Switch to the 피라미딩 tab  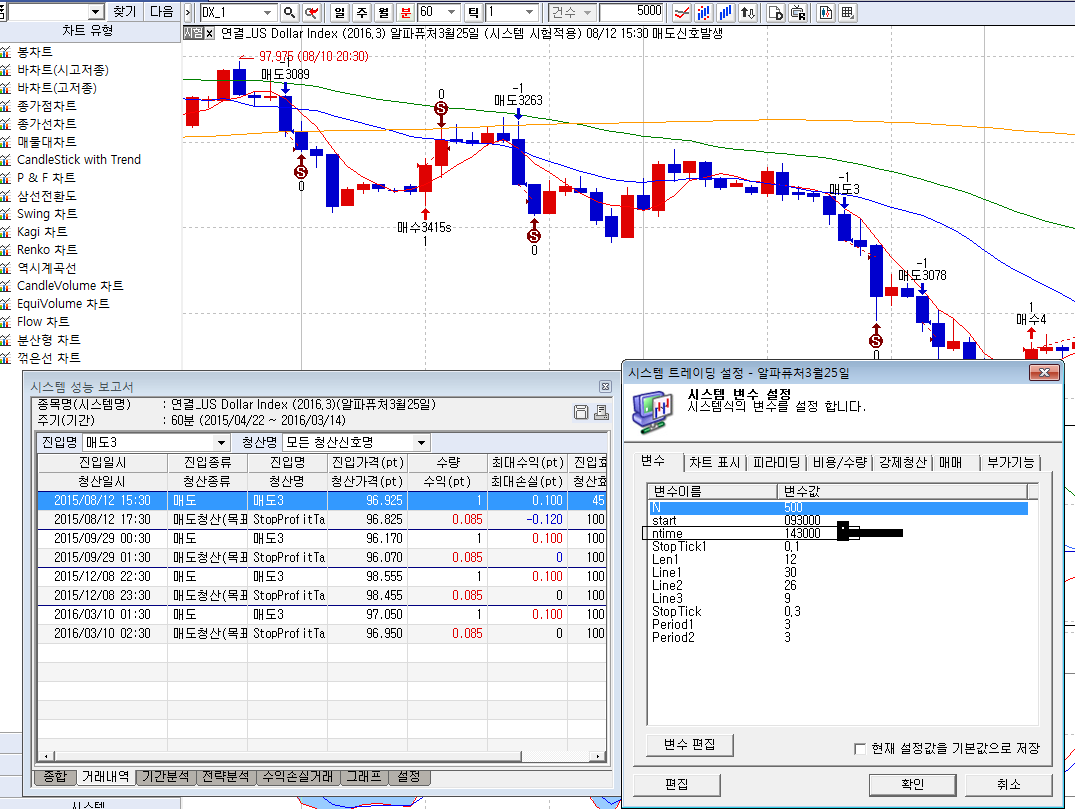(776, 462)
